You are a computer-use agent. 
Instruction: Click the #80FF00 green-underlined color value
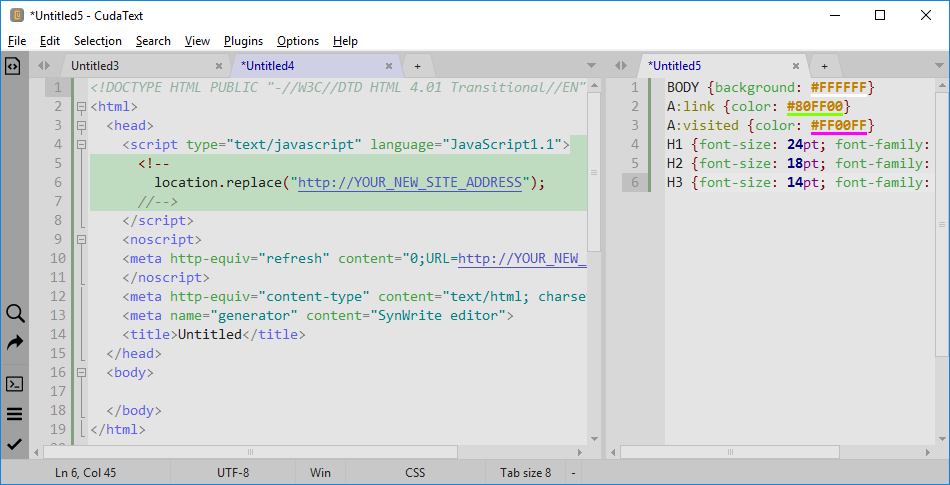click(815, 107)
